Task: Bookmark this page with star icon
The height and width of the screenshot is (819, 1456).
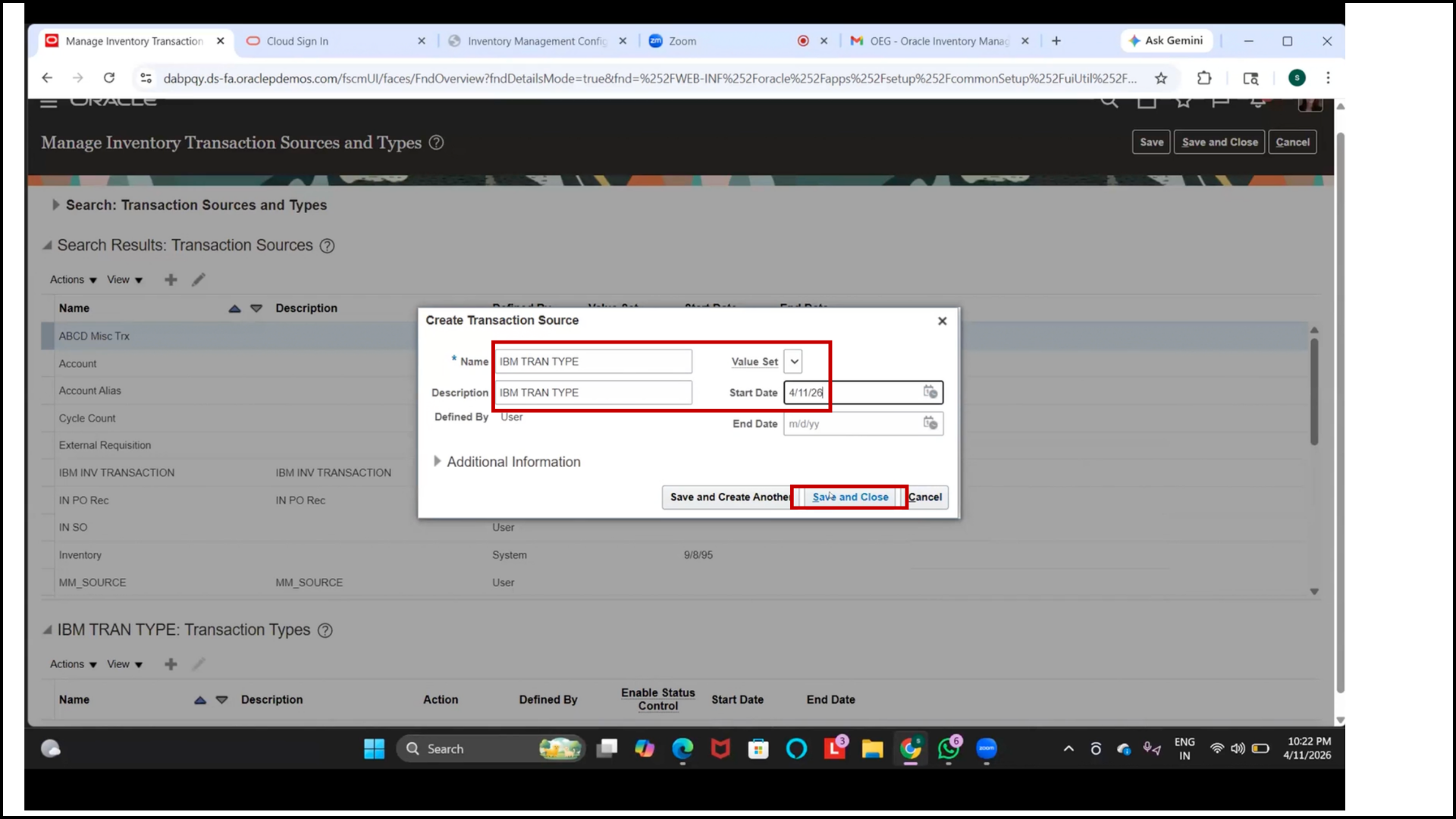Action: (x=1160, y=78)
